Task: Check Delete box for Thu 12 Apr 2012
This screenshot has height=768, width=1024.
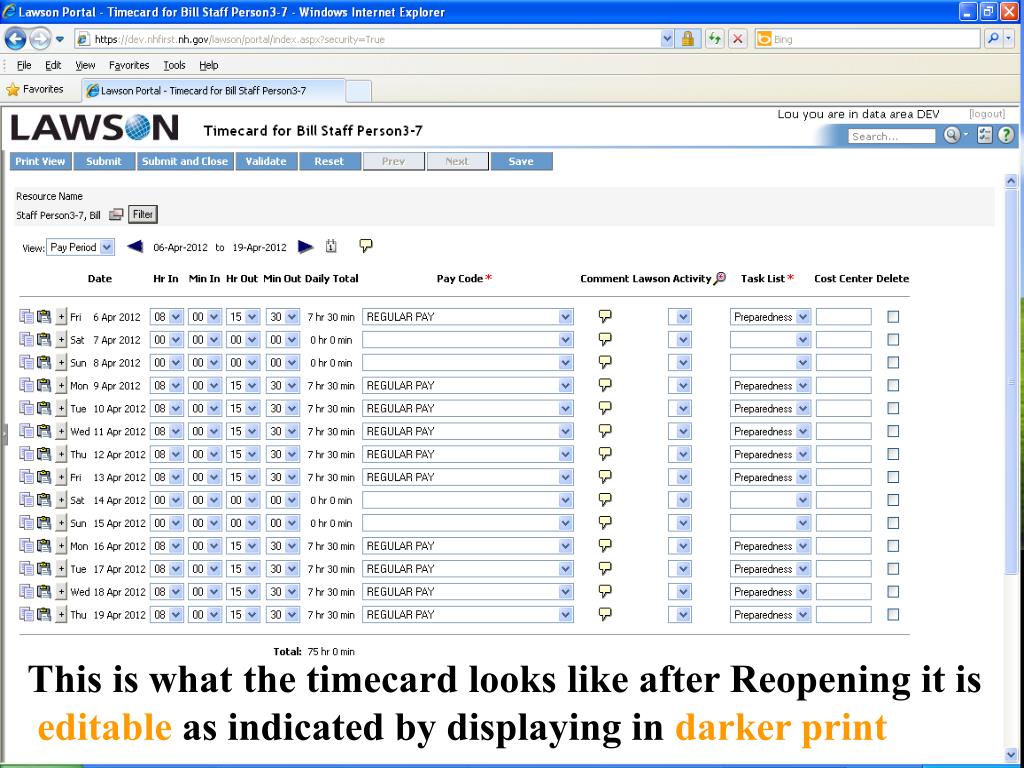Action: (893, 454)
